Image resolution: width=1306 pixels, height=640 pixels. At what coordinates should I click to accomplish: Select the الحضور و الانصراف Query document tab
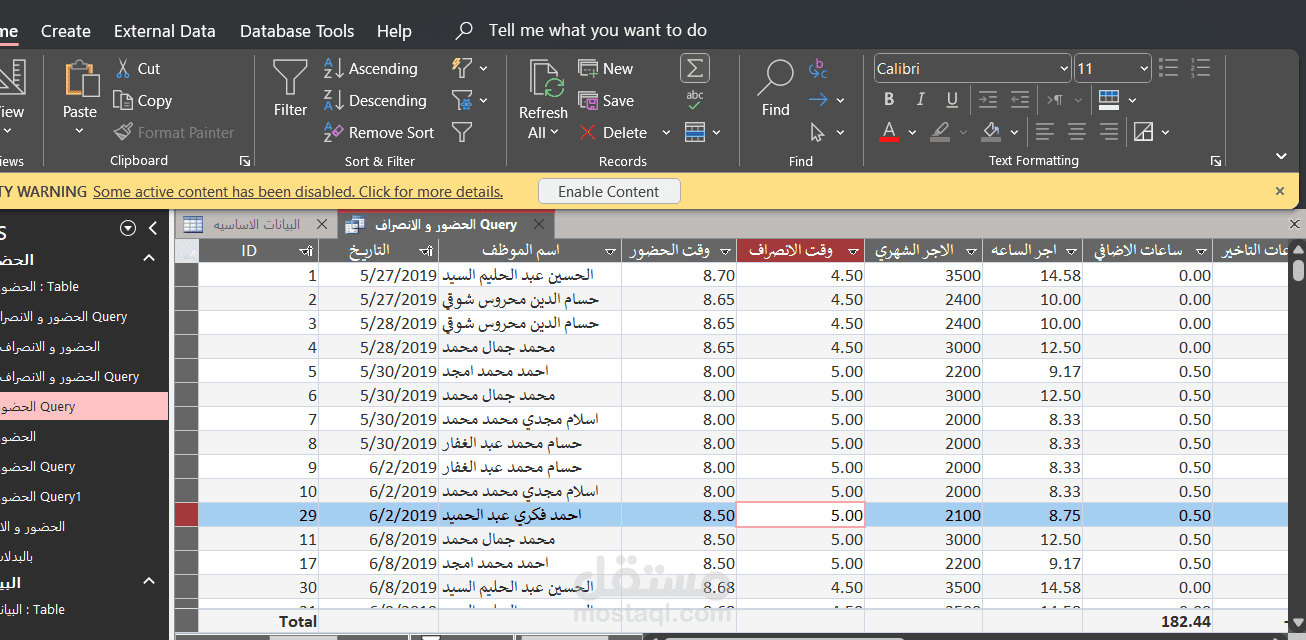tap(445, 225)
